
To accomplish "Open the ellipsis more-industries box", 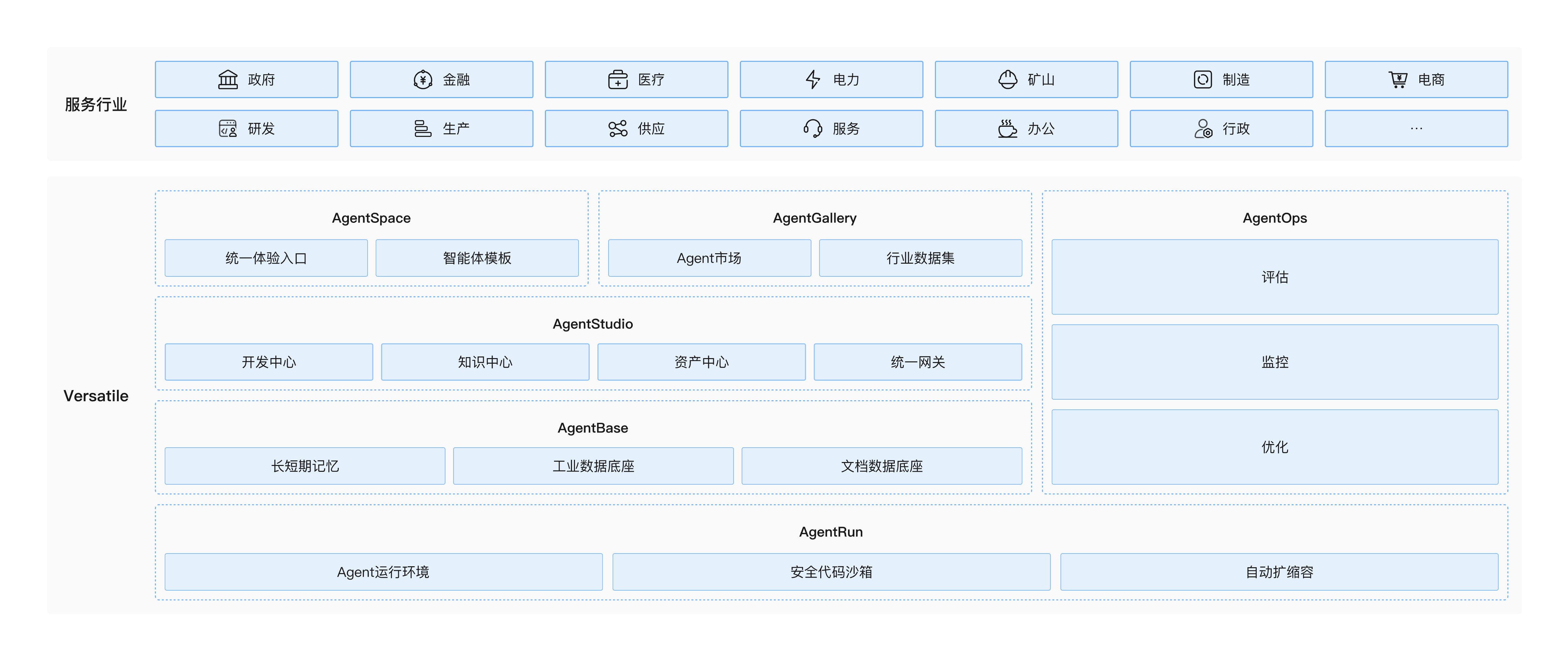I will pos(1416,128).
